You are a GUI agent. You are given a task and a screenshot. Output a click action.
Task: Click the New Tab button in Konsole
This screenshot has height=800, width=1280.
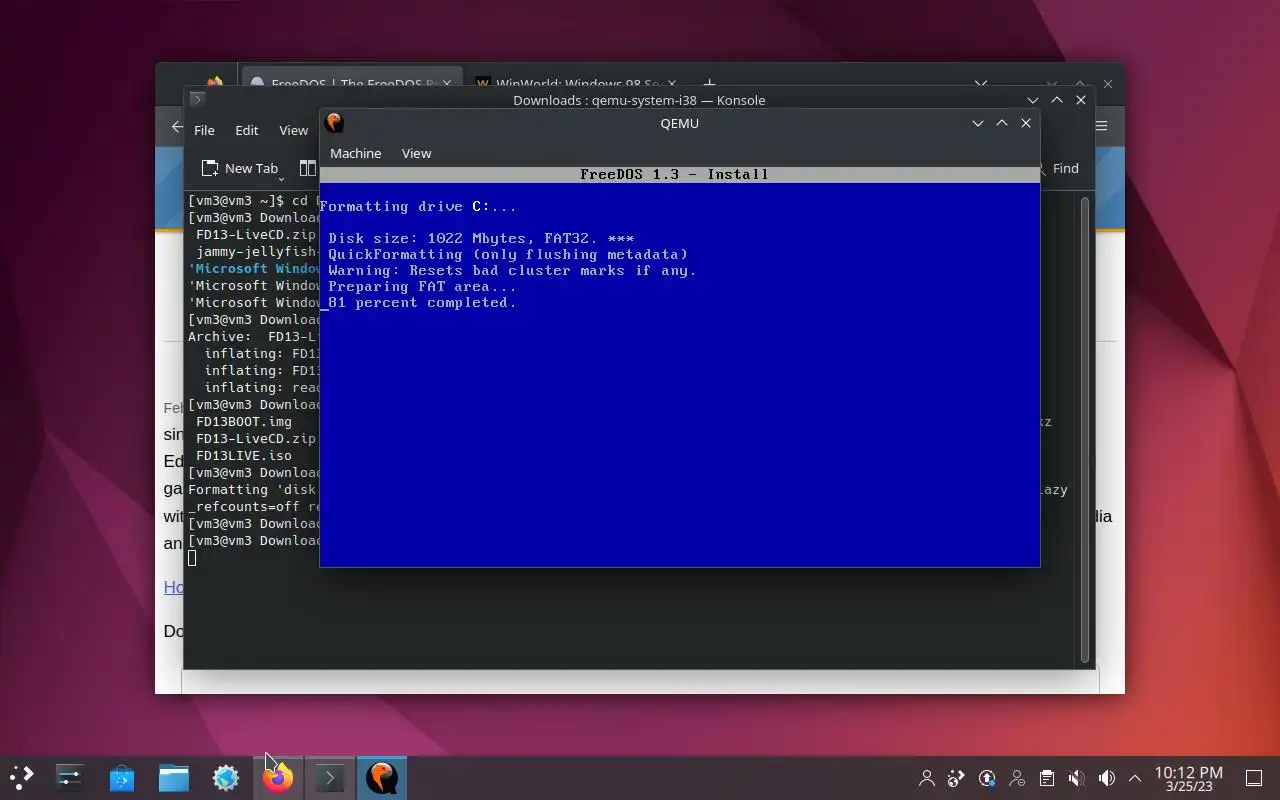240,168
